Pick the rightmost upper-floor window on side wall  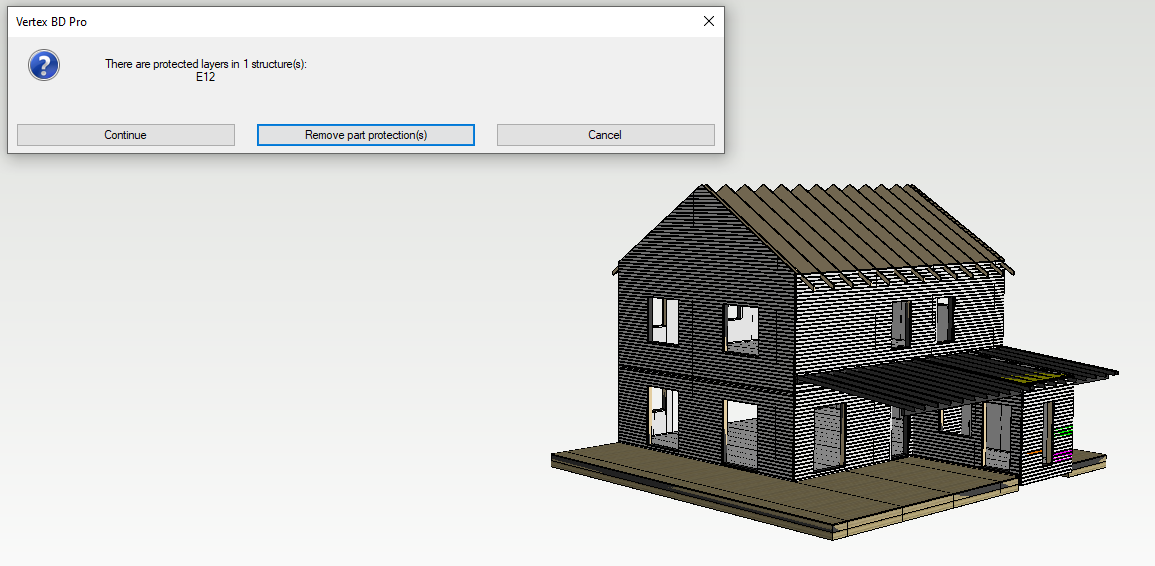coord(945,318)
